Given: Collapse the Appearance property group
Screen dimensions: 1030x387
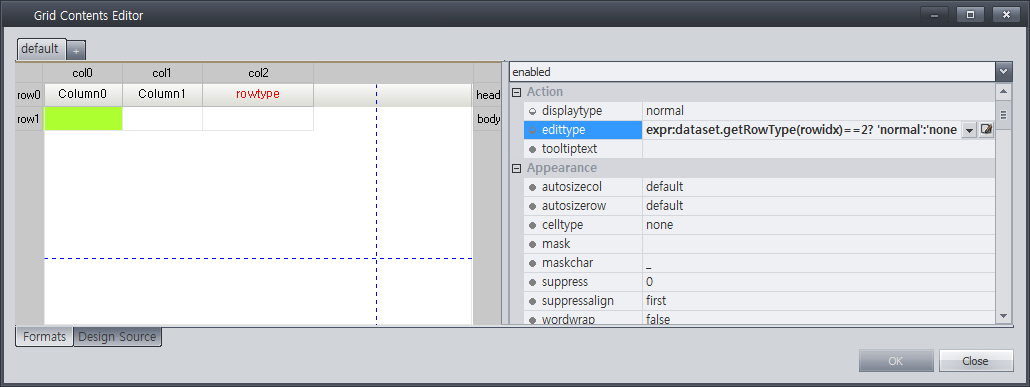Looking at the screenshot, I should [516, 168].
